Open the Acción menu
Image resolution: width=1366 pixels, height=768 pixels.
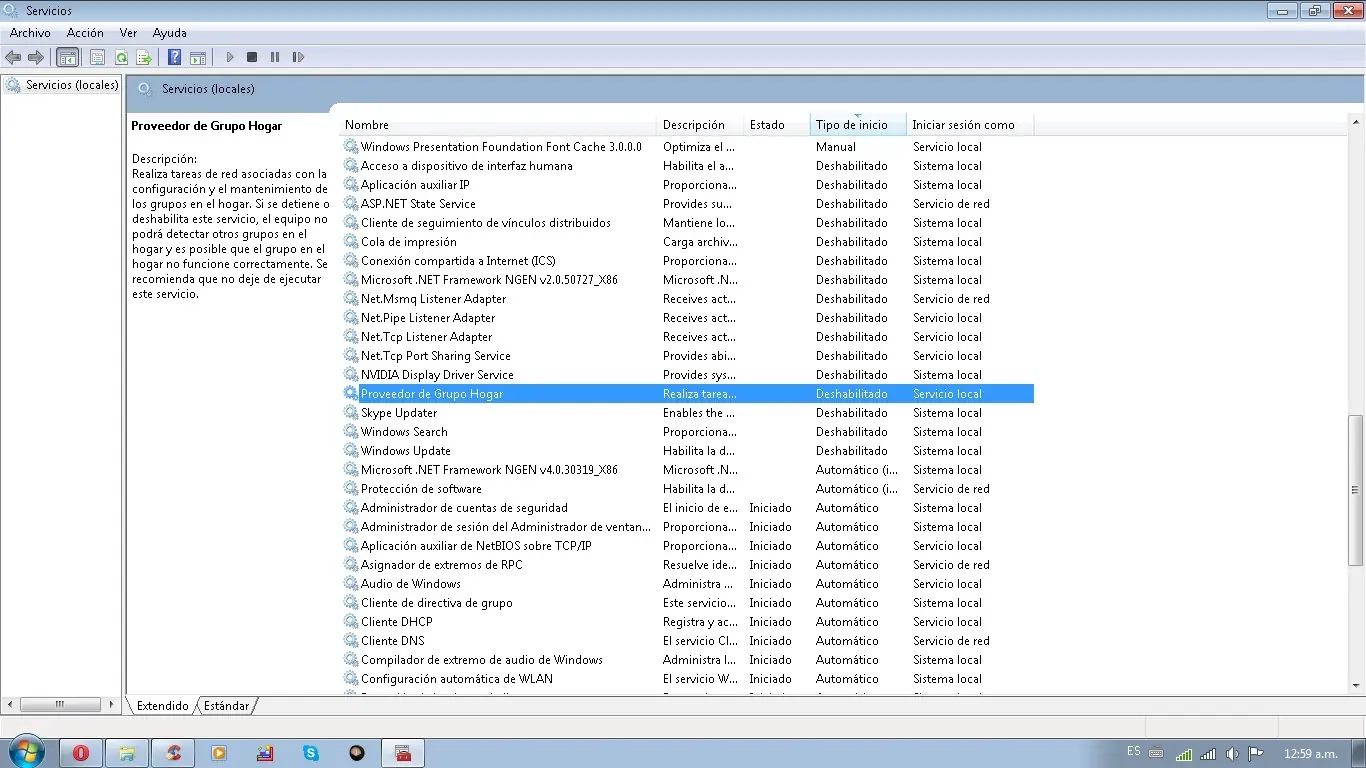pyautogui.click(x=85, y=33)
